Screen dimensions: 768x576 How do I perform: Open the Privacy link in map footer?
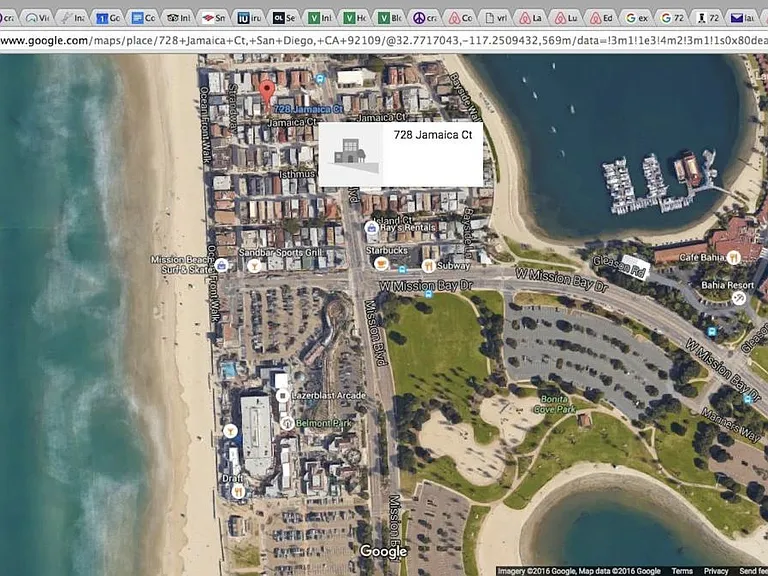[716, 571]
